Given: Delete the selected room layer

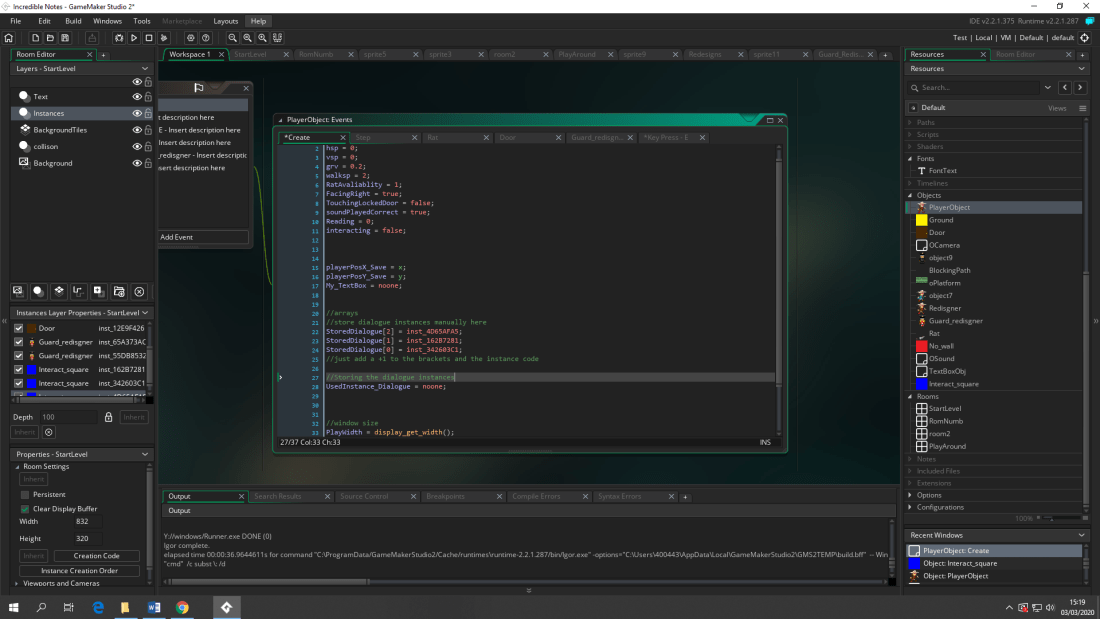Looking at the screenshot, I should coord(139,291).
